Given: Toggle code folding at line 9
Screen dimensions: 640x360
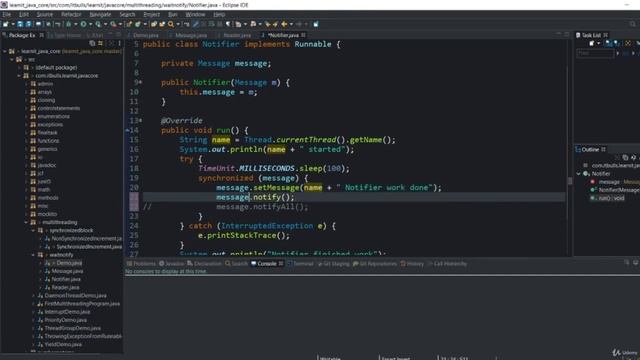Looking at the screenshot, I should [x=141, y=82].
